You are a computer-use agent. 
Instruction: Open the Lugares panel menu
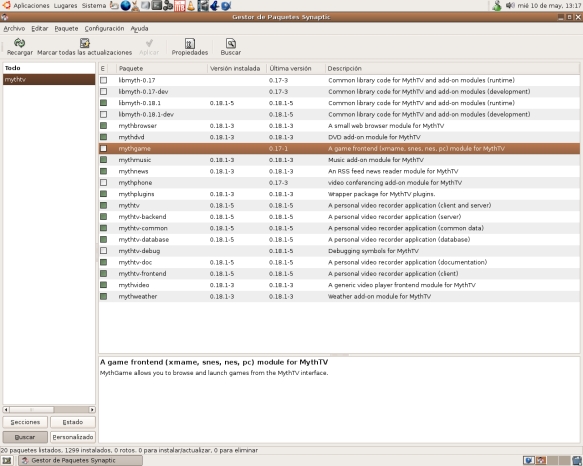pos(65,6)
